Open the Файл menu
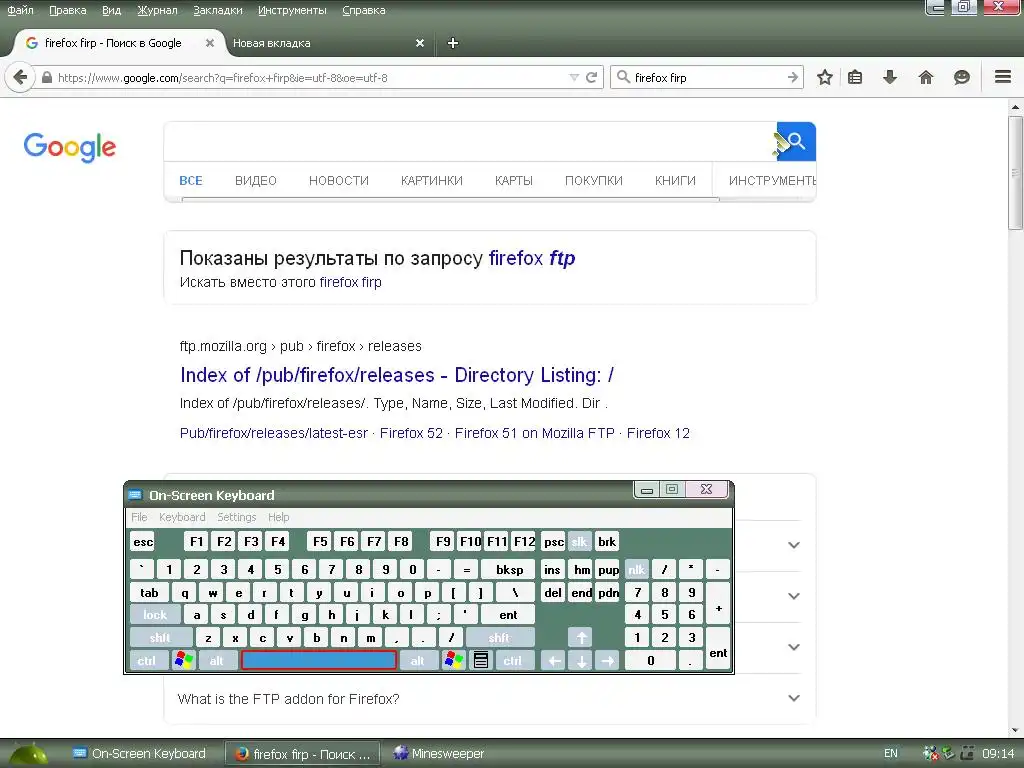The image size is (1024, 768). coord(20,10)
